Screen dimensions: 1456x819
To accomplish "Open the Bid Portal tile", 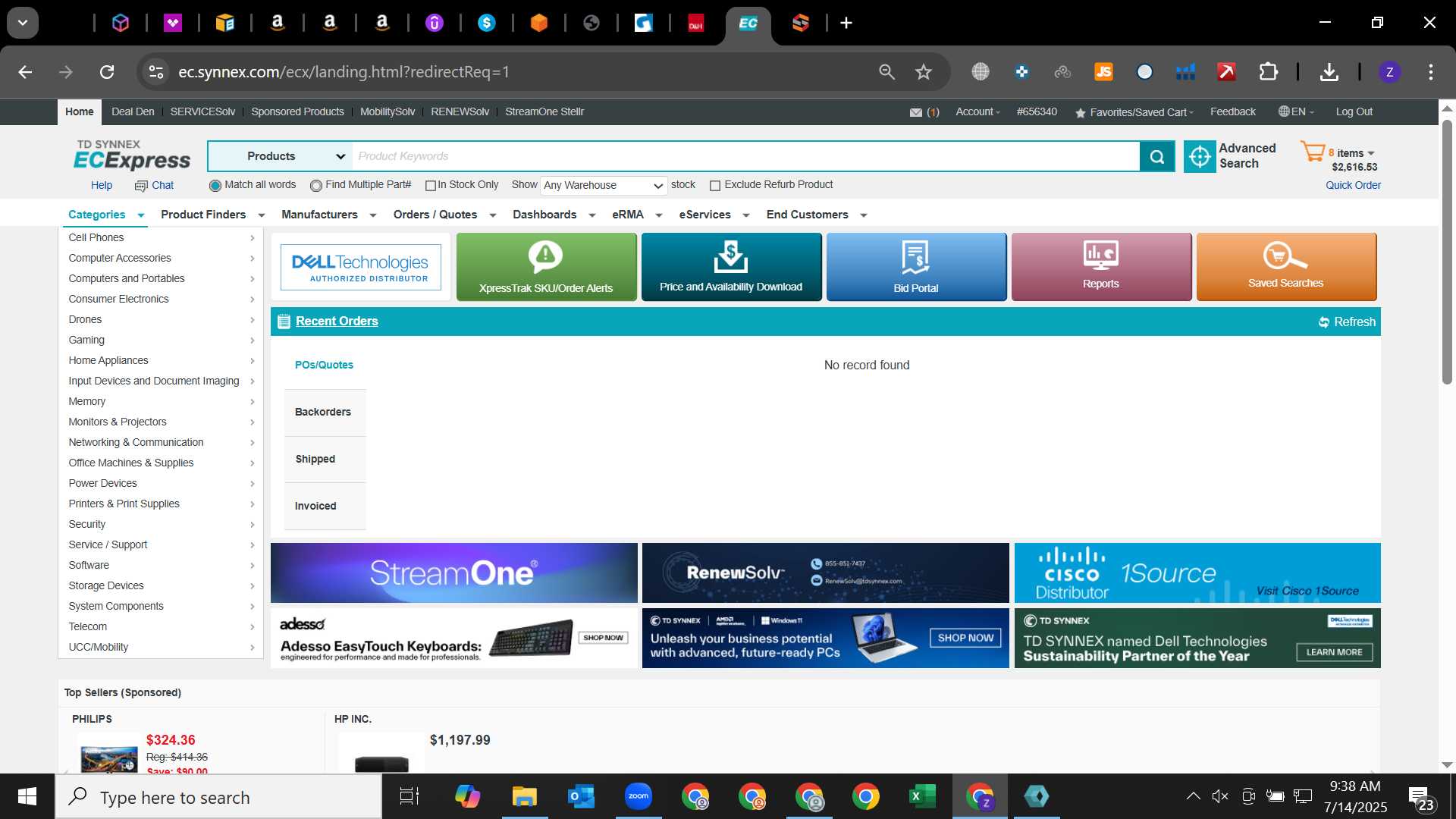I will pyautogui.click(x=916, y=267).
